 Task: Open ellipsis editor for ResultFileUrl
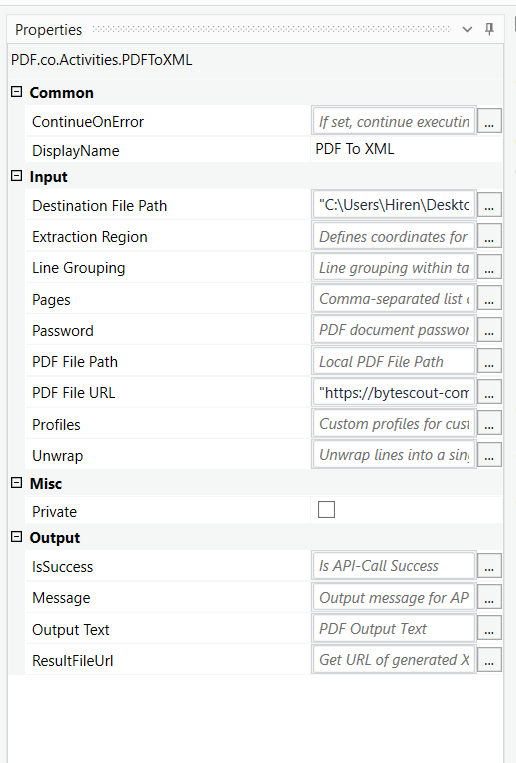click(489, 660)
